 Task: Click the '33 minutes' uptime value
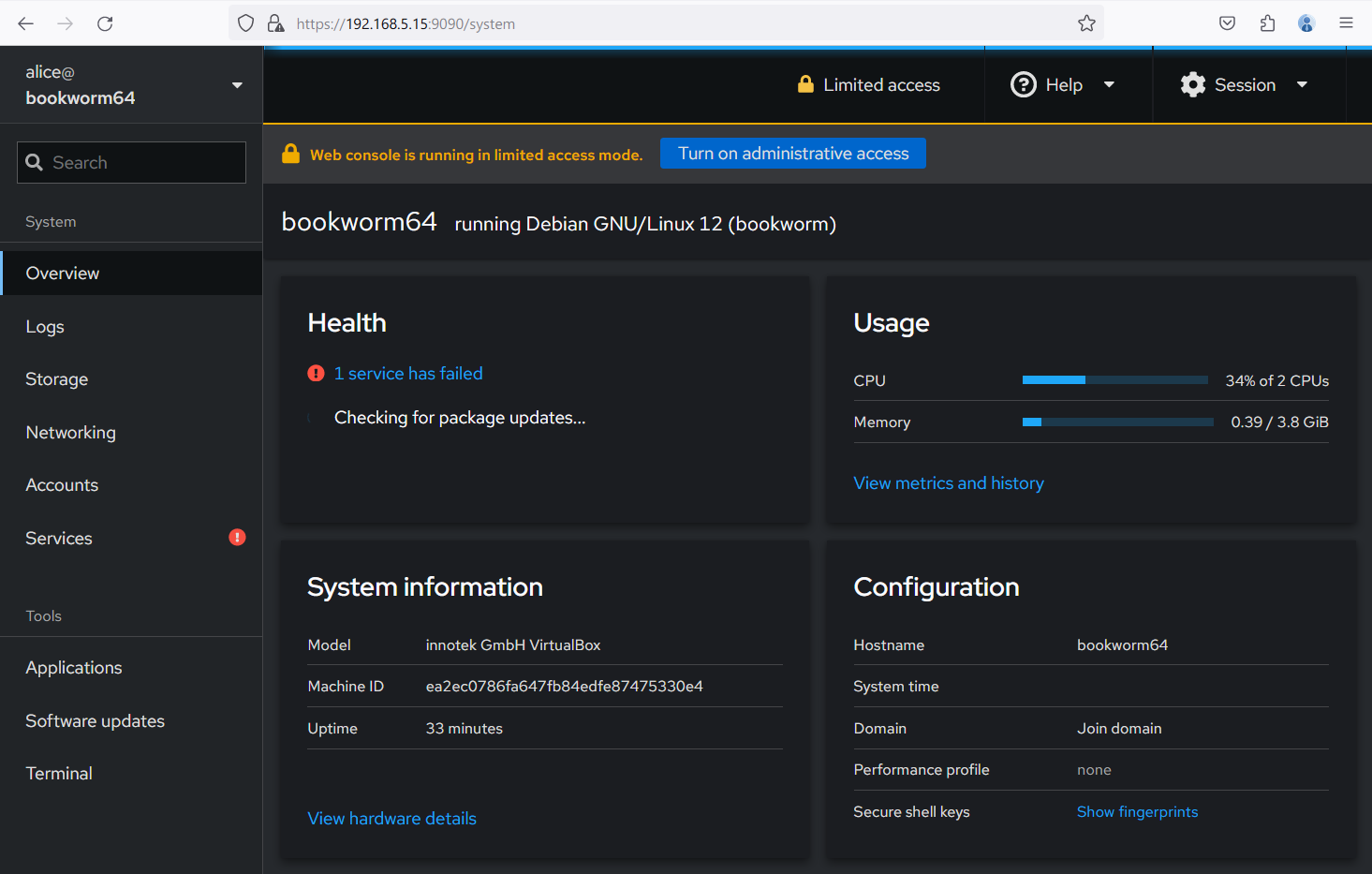click(464, 728)
